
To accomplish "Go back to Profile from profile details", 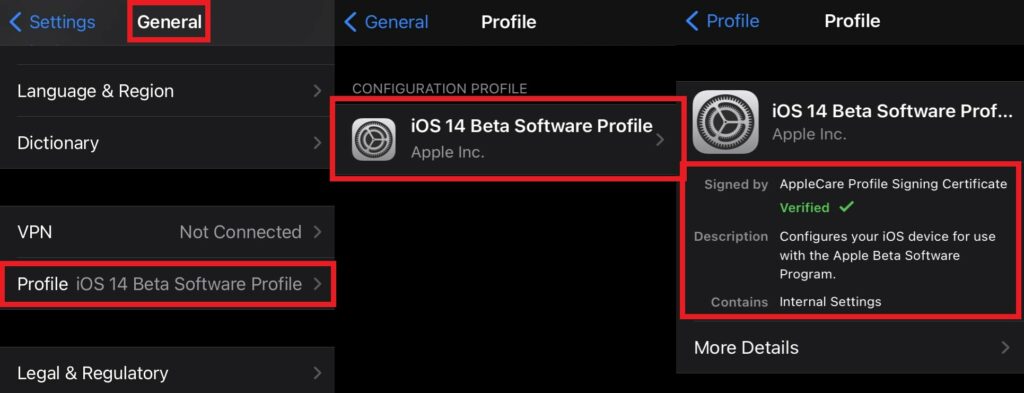I will point(722,22).
